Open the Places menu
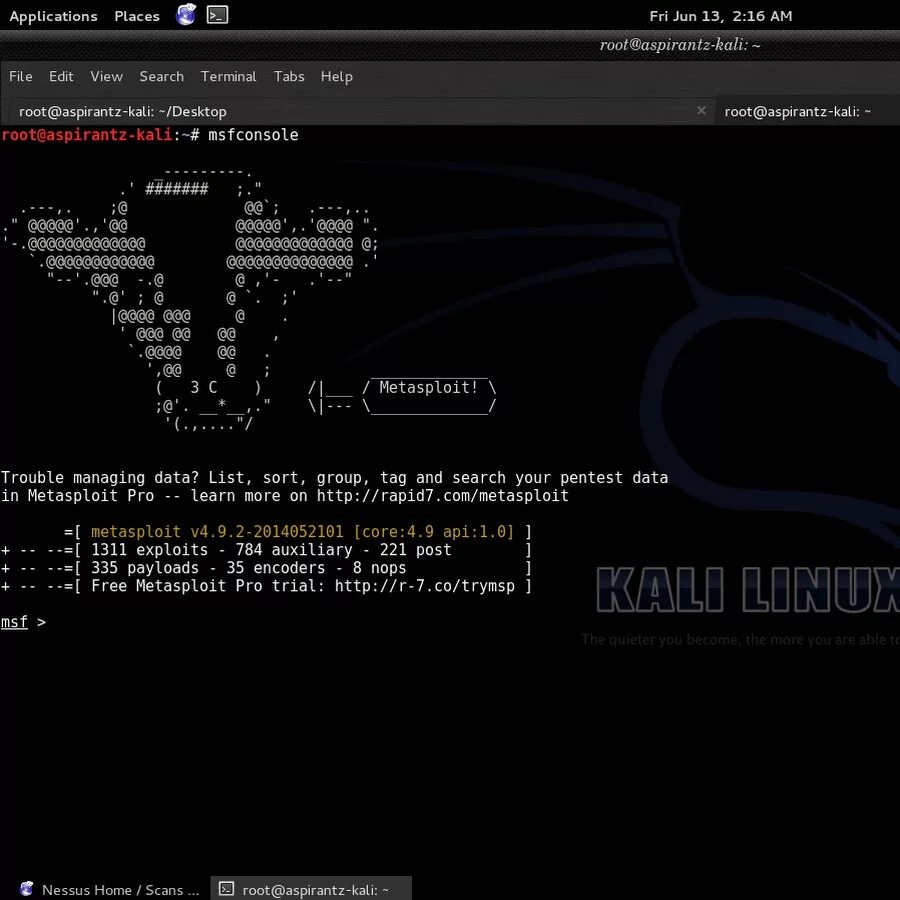Image resolution: width=900 pixels, height=900 pixels. 137,16
